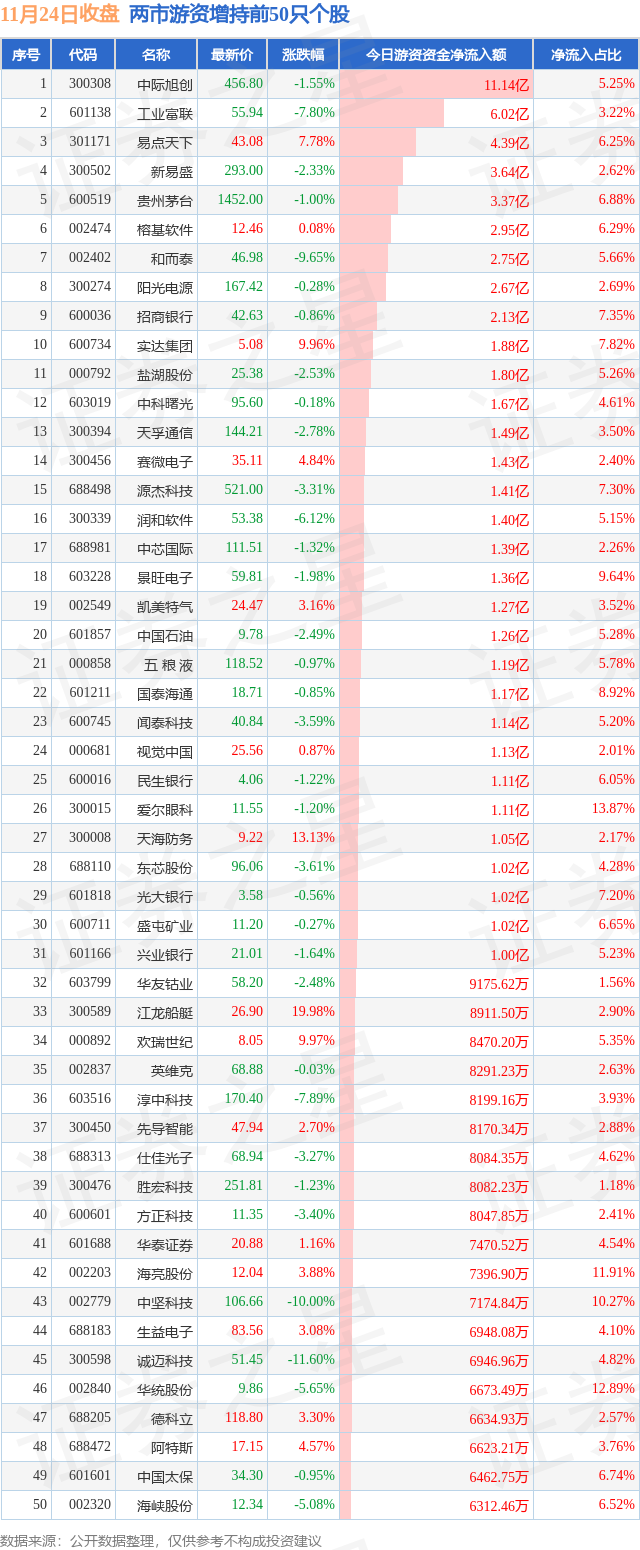Image resolution: width=640 pixels, height=1550 pixels.
Task: Click the 今日游资资金净流入额 column header
Action: pos(436,55)
